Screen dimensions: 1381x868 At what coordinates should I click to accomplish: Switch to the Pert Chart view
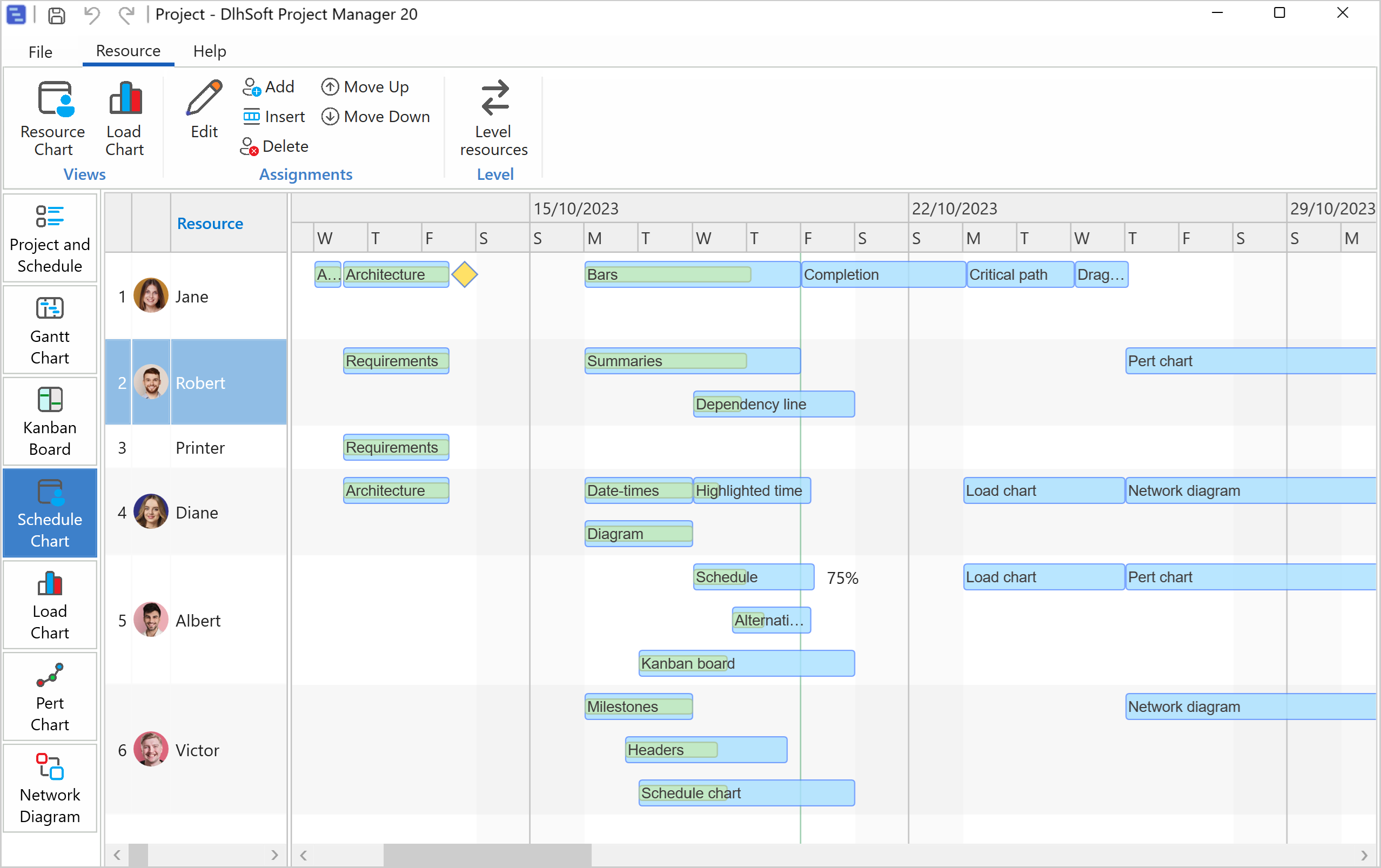click(50, 697)
